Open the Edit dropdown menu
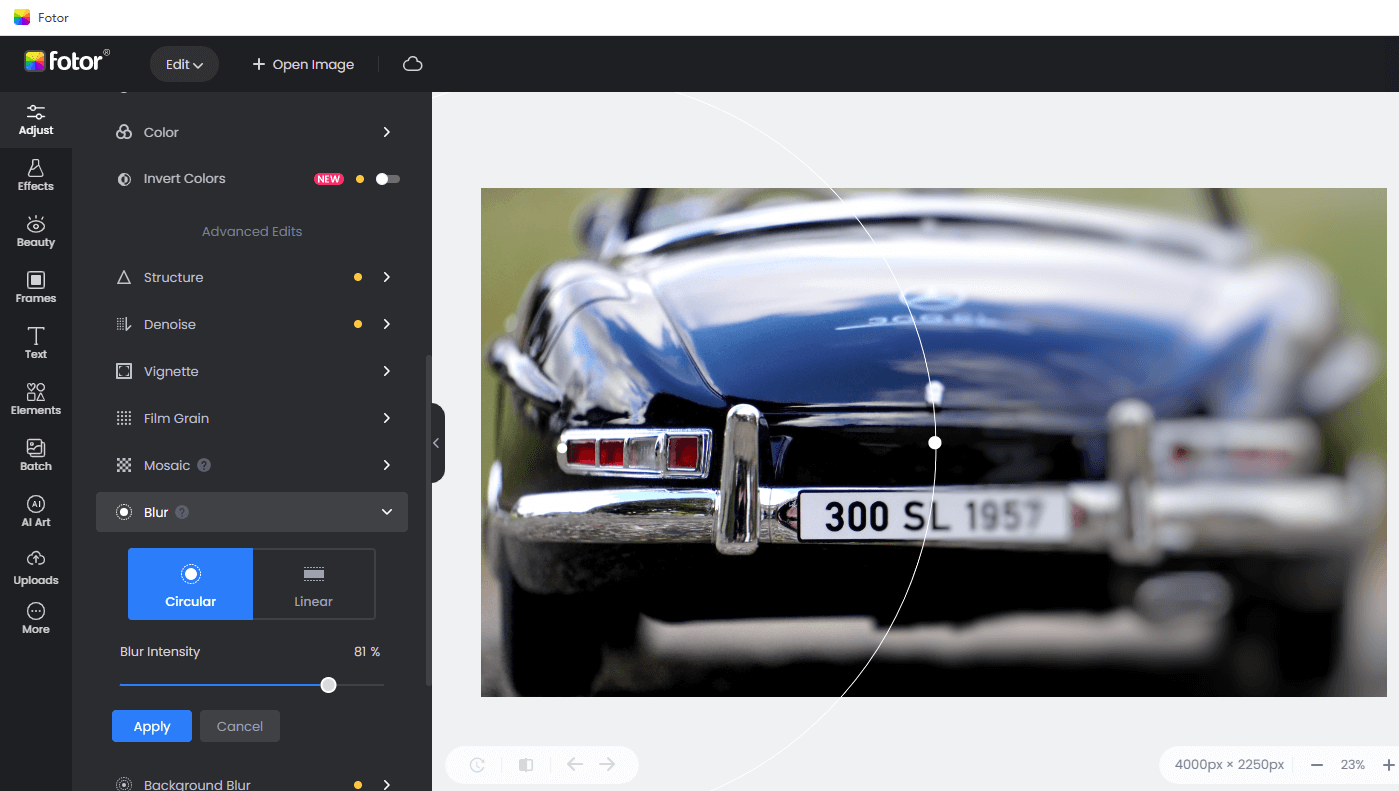Viewport: 1399px width, 791px height. coord(184,64)
